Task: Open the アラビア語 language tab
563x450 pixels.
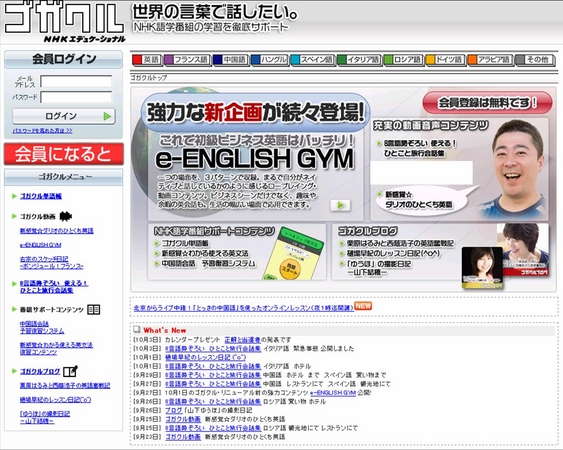Action: pos(490,60)
